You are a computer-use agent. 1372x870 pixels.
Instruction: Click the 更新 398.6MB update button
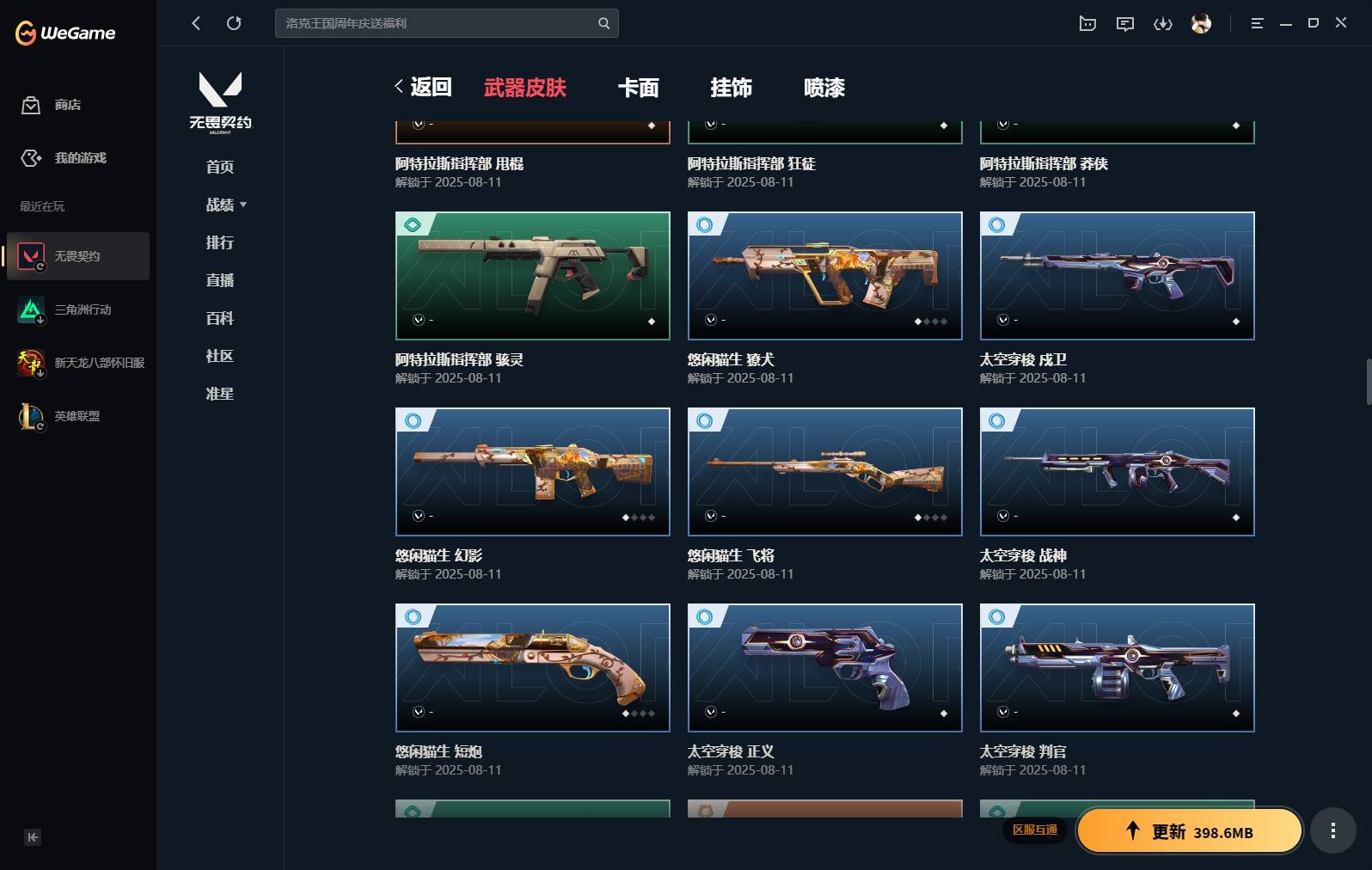1190,830
